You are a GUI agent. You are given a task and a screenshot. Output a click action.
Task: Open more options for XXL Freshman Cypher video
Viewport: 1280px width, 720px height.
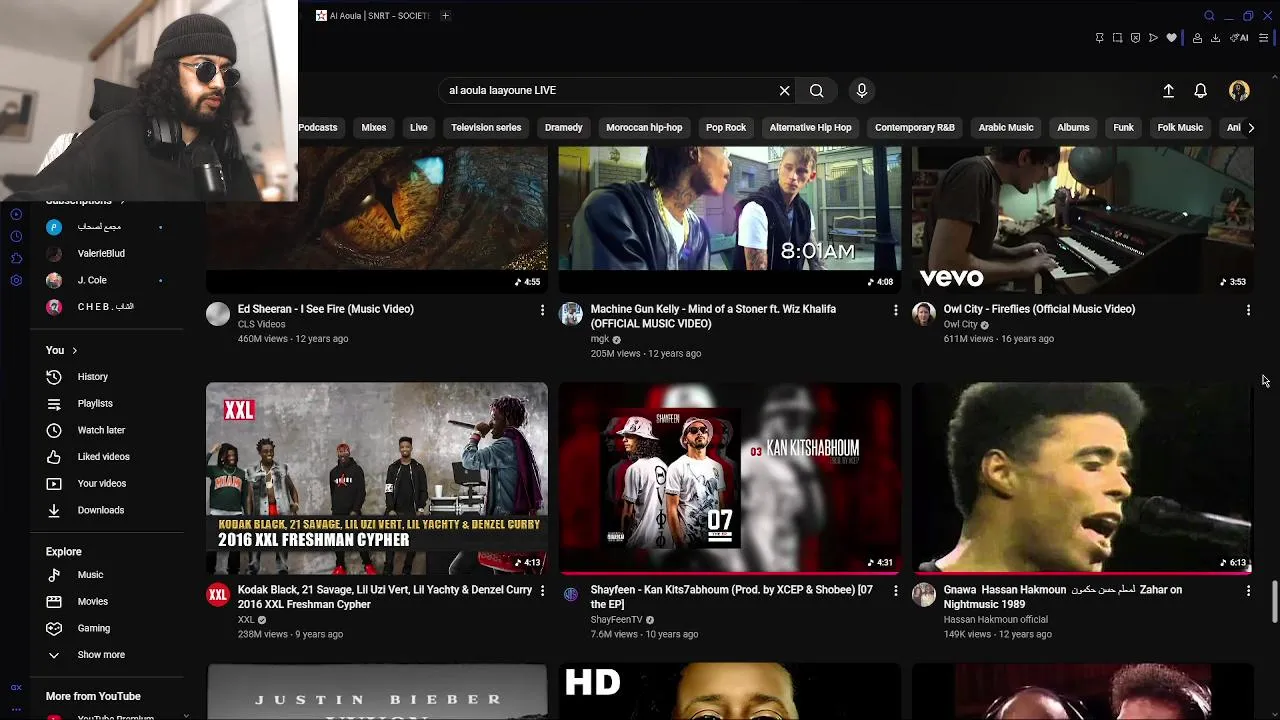[x=542, y=591]
